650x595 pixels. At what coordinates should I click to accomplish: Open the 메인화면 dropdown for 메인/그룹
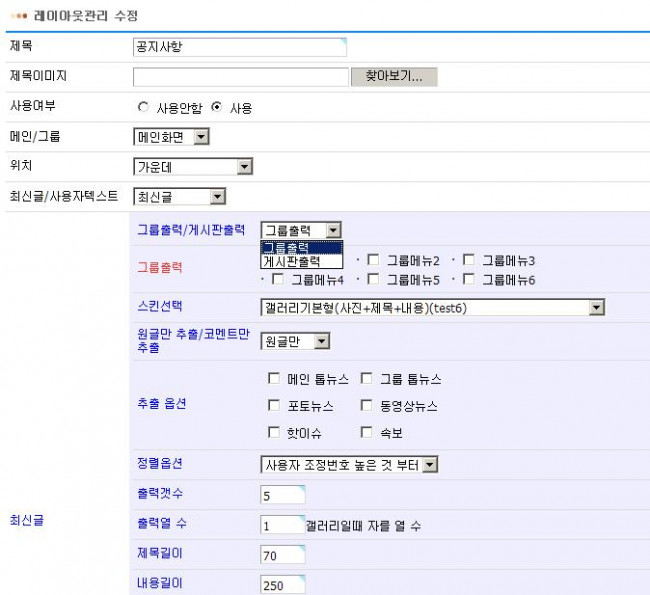[171, 137]
